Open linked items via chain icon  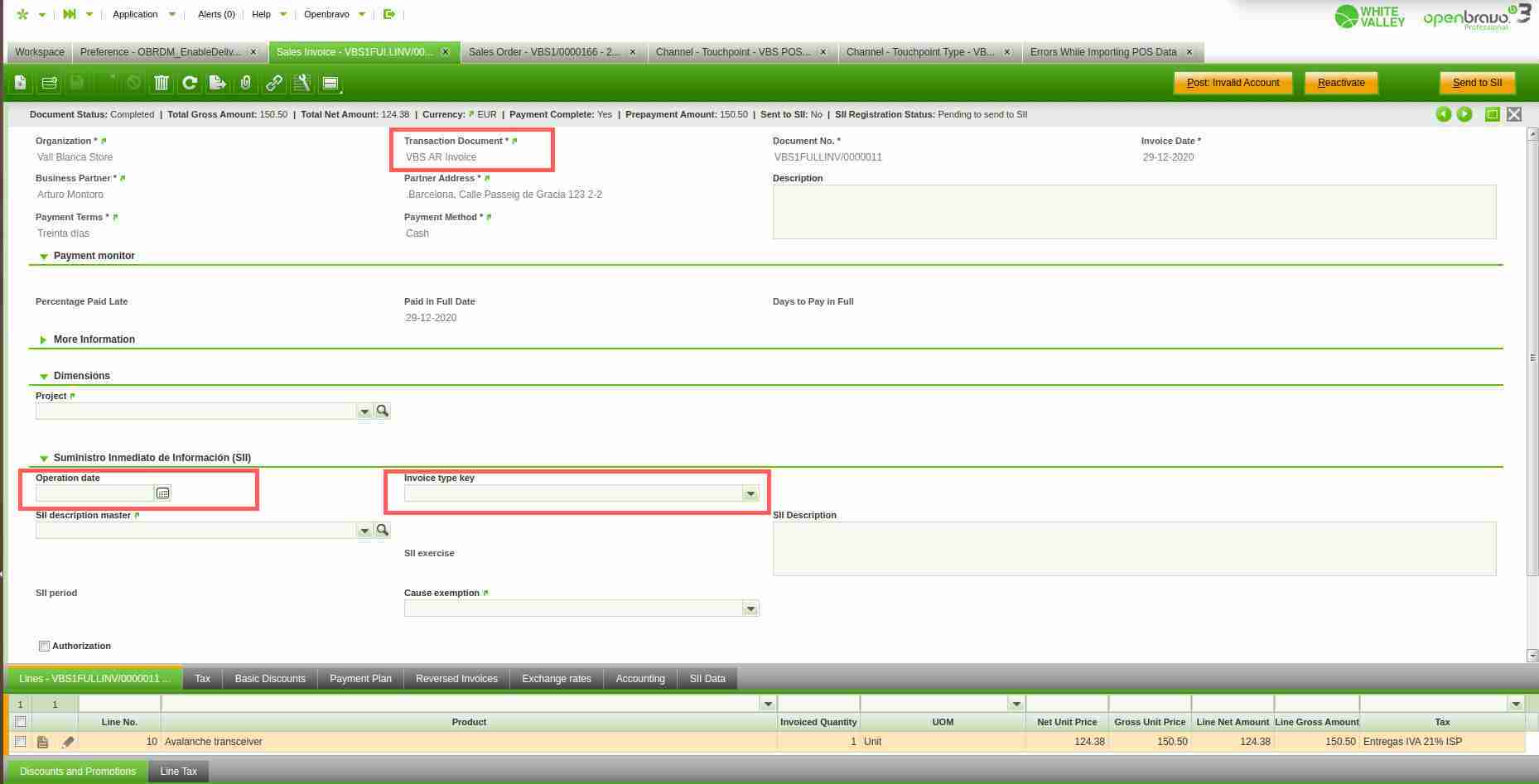pyautogui.click(x=273, y=83)
